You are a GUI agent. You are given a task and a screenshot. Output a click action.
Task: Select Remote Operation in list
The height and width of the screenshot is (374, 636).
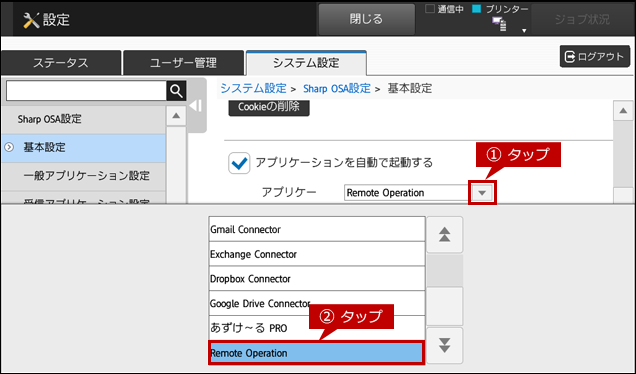pos(317,353)
